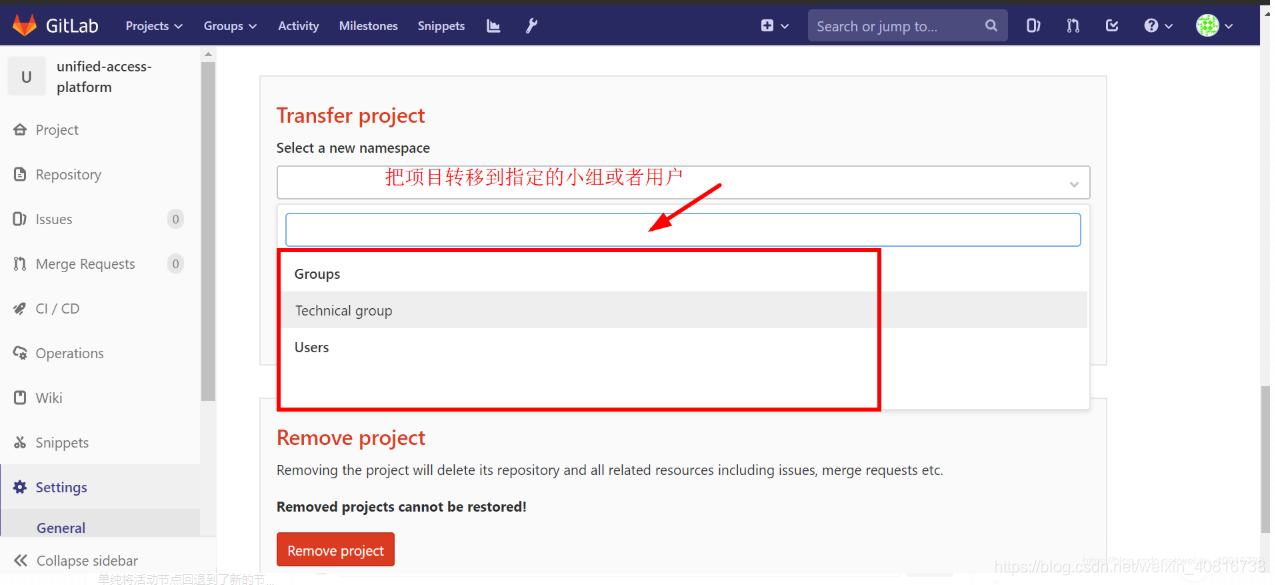Open the Groups dropdown menu
The width and height of the screenshot is (1275, 585).
(x=230, y=26)
